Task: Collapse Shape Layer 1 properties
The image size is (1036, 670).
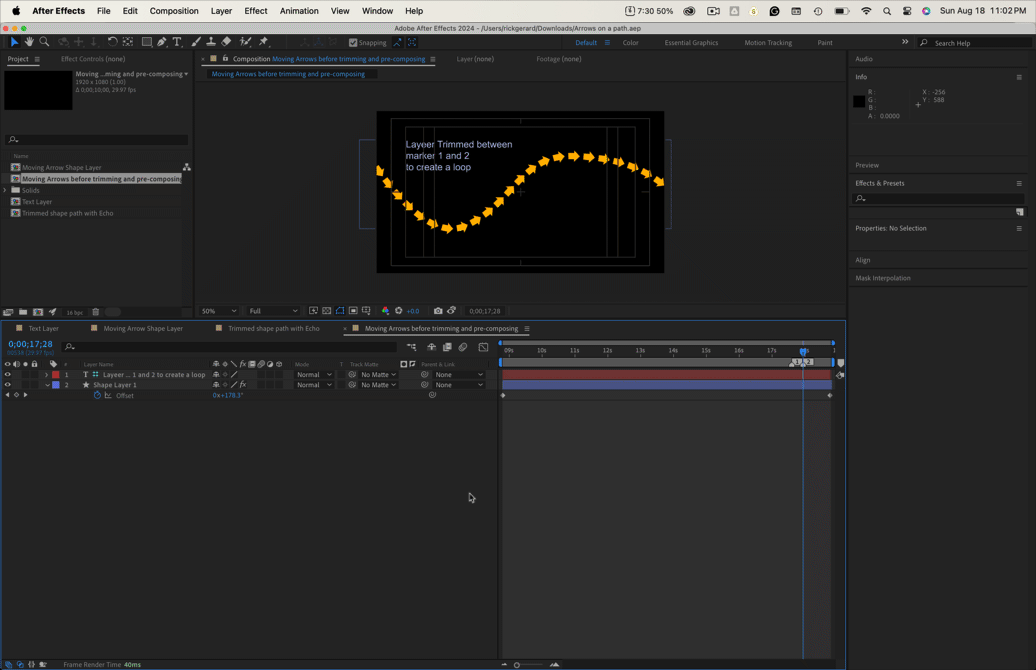Action: coord(47,385)
